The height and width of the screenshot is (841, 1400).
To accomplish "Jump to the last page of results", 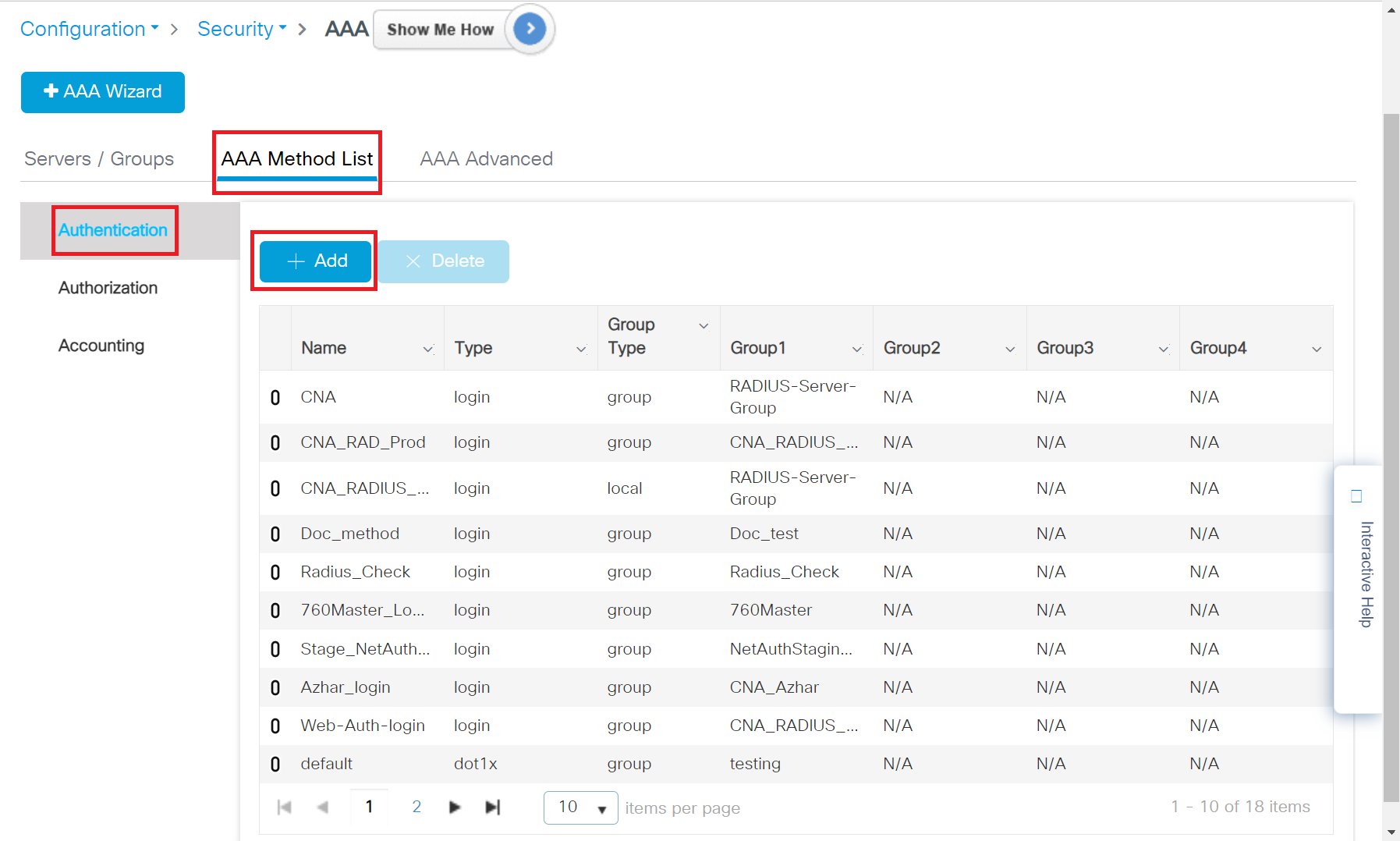I will coord(492,807).
